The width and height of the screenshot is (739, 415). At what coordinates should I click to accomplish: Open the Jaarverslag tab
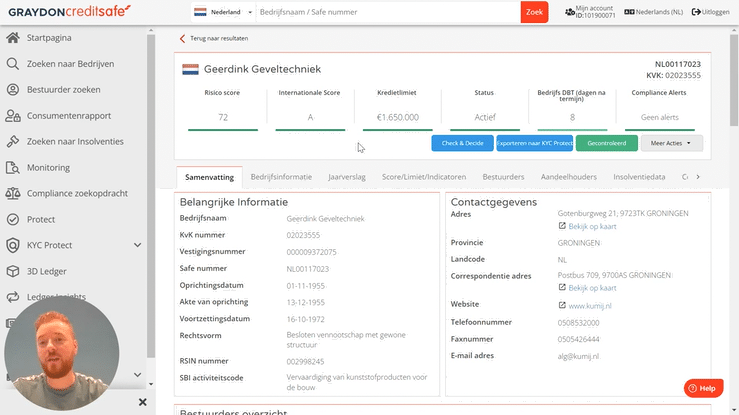click(347, 177)
